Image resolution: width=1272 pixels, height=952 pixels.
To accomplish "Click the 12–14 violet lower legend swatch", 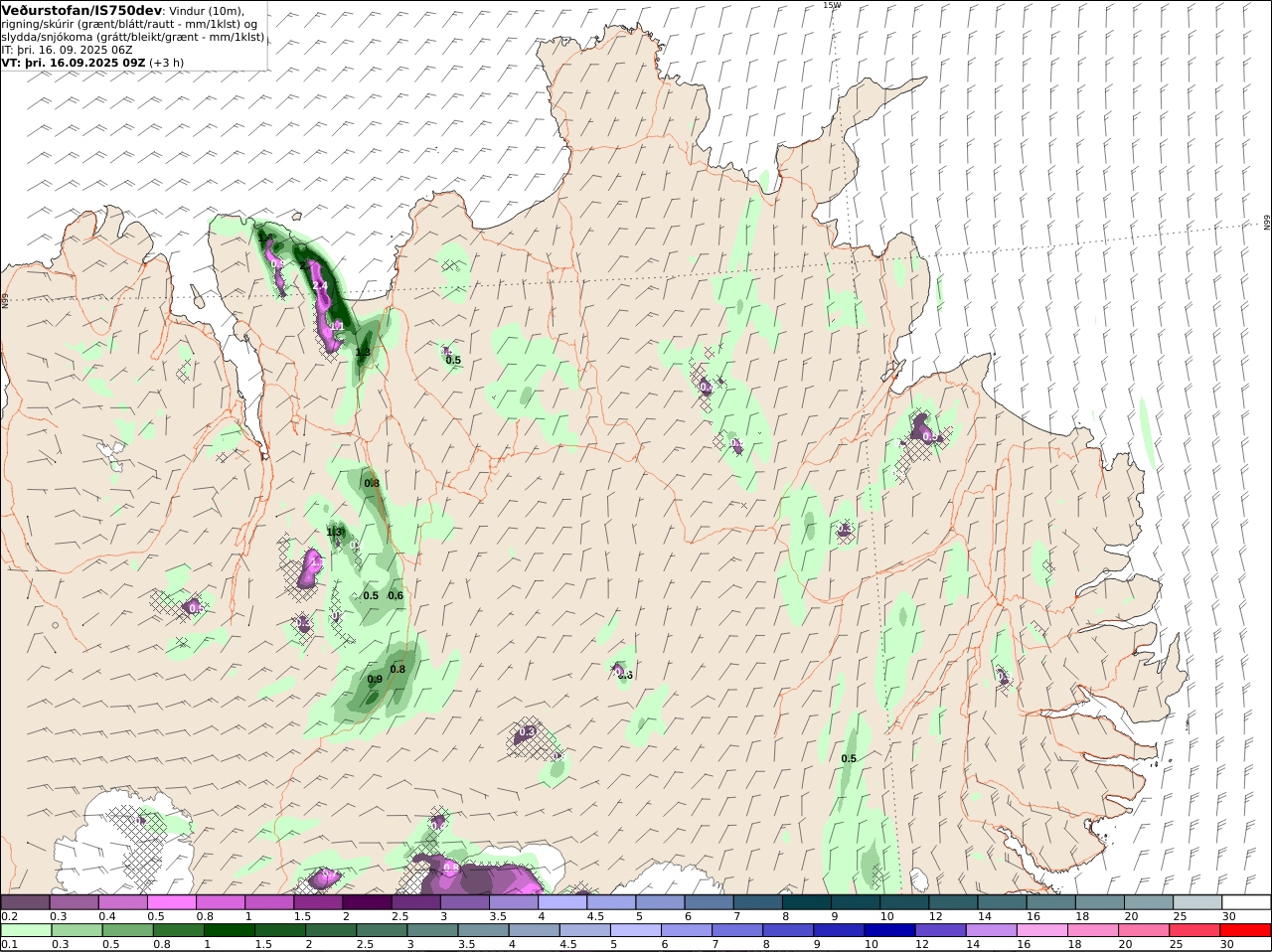I will (x=940, y=930).
